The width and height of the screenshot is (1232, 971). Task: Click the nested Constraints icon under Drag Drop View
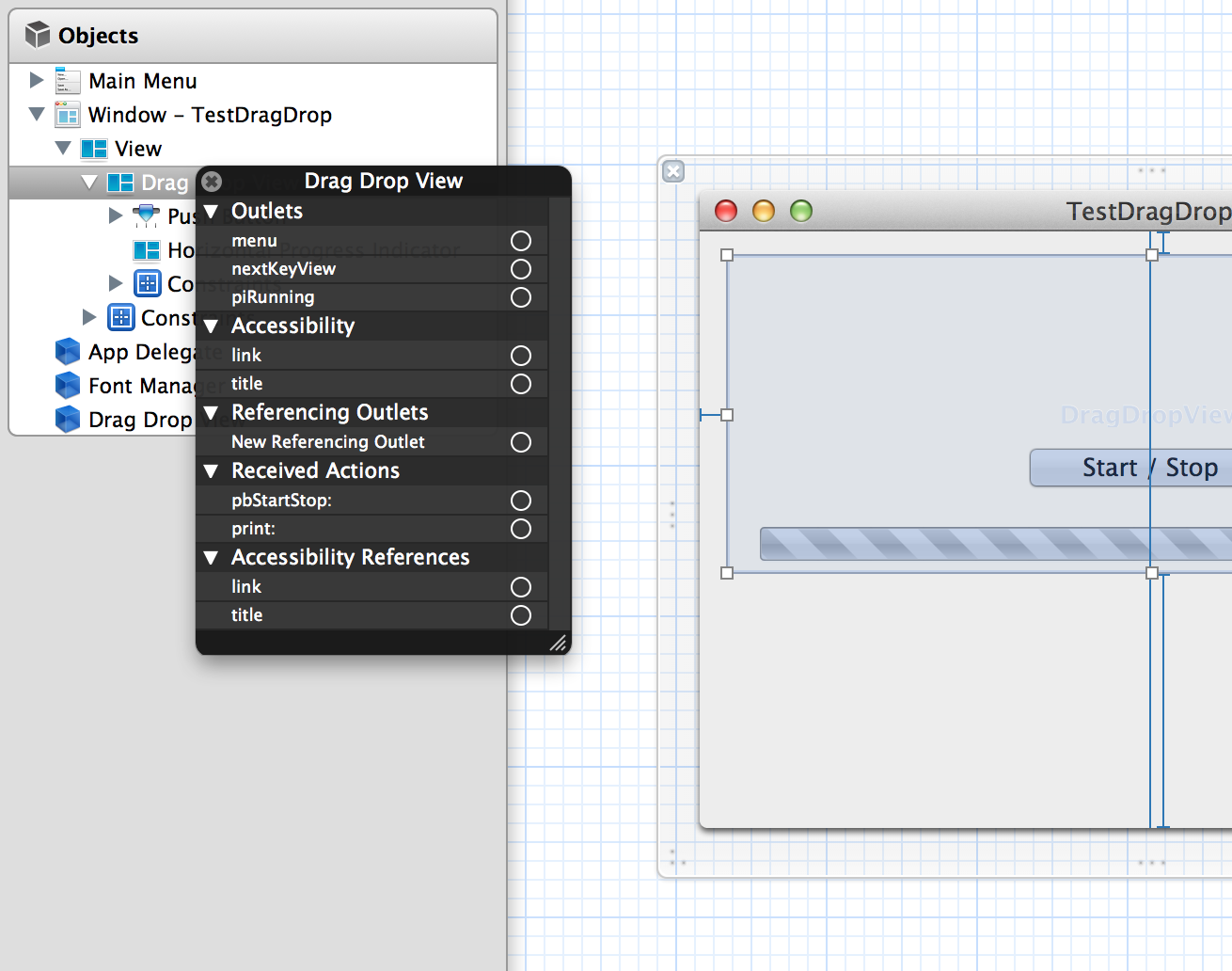pyautogui.click(x=148, y=283)
